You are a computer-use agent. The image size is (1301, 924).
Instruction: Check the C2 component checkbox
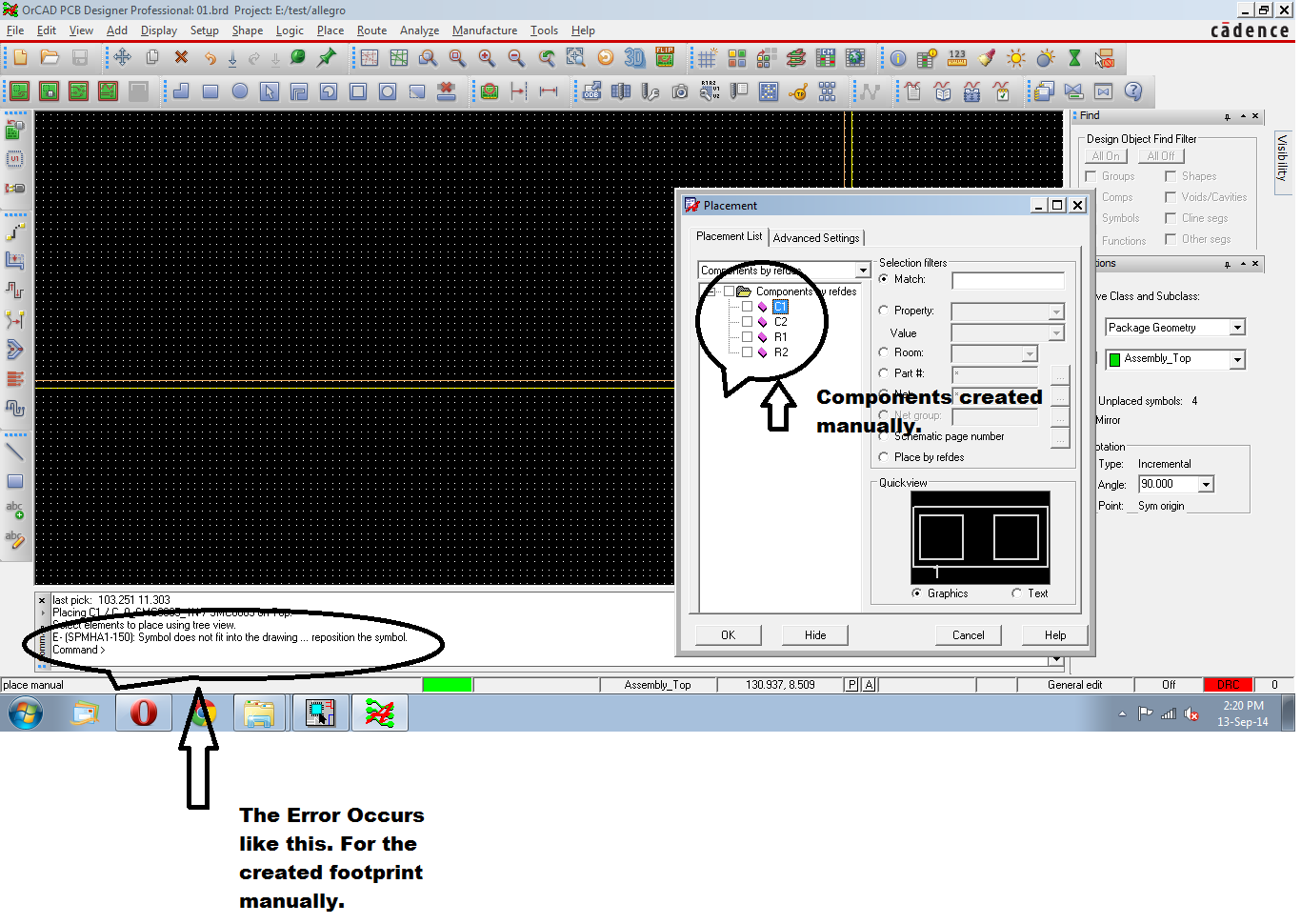(748, 322)
